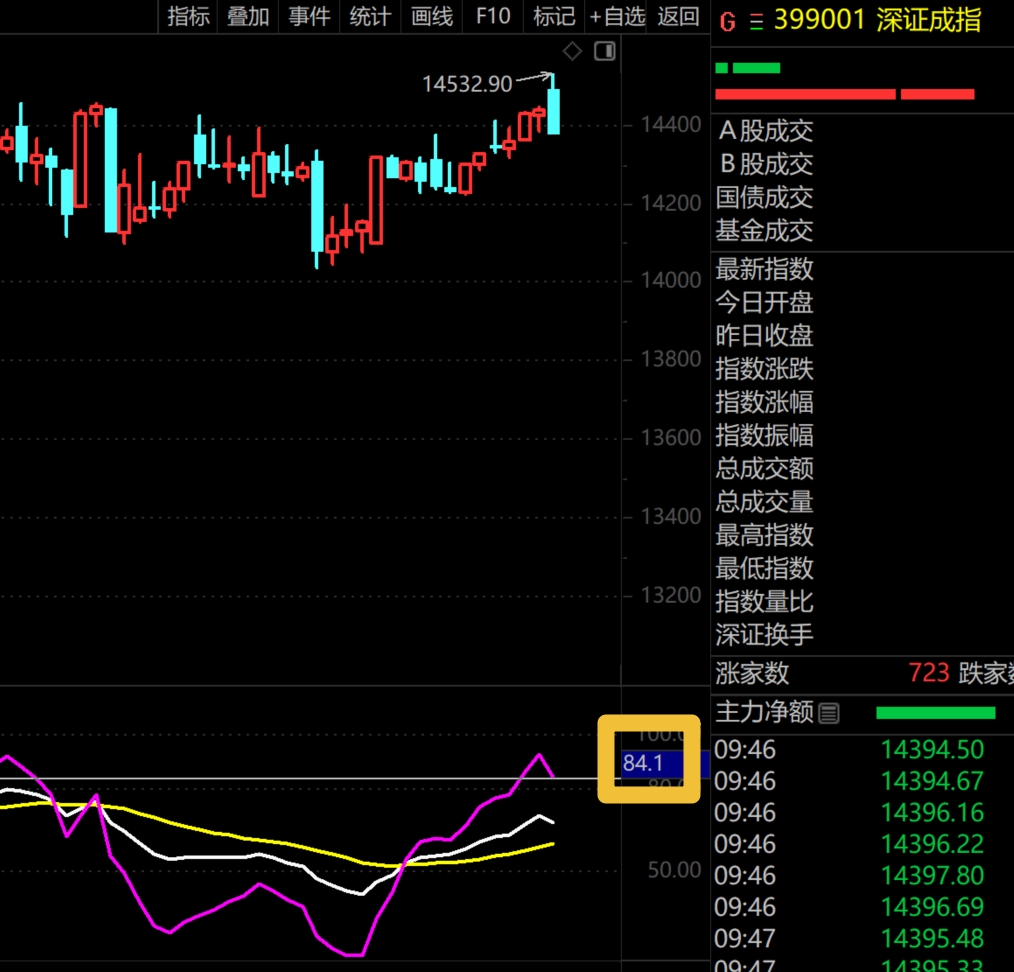
Task: Click the 14532.90 high price annotation
Action: click(467, 84)
